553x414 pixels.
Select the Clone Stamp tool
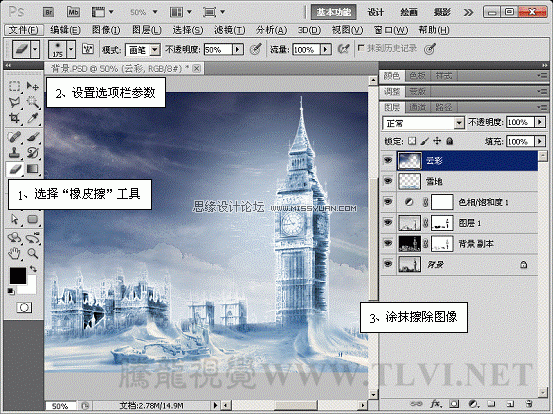coord(14,152)
